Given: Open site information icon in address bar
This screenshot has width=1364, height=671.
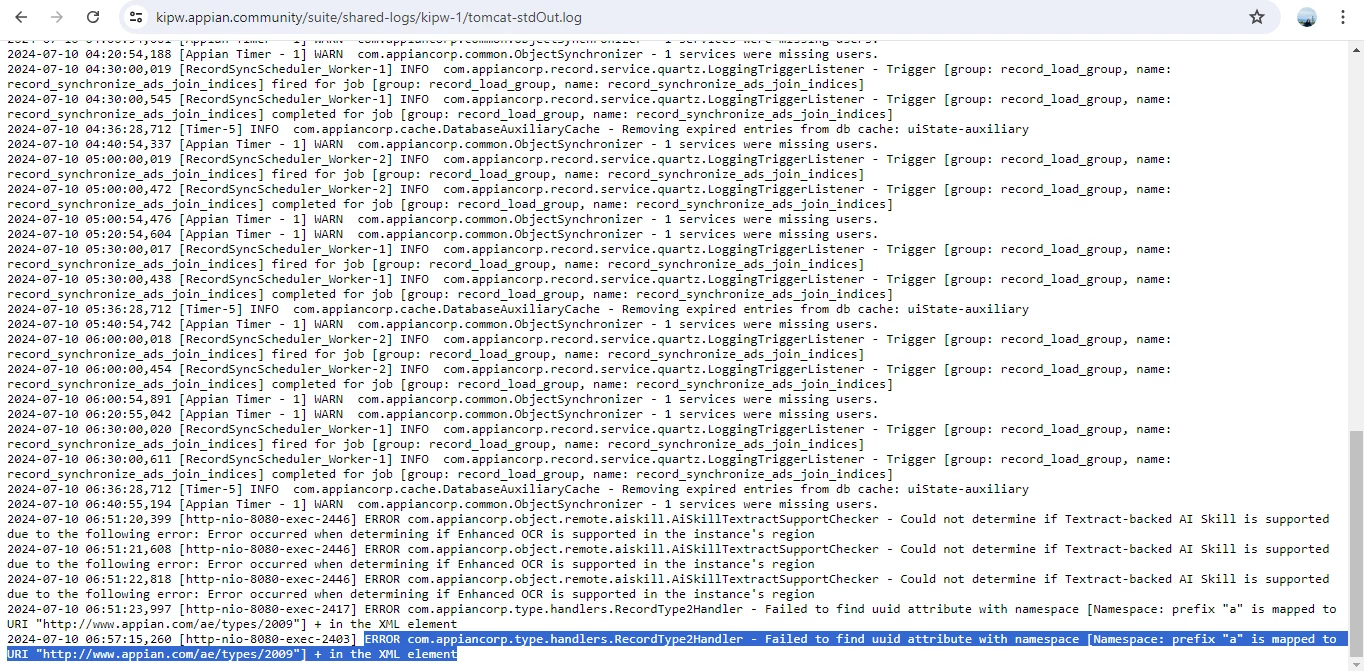Looking at the screenshot, I should [136, 17].
